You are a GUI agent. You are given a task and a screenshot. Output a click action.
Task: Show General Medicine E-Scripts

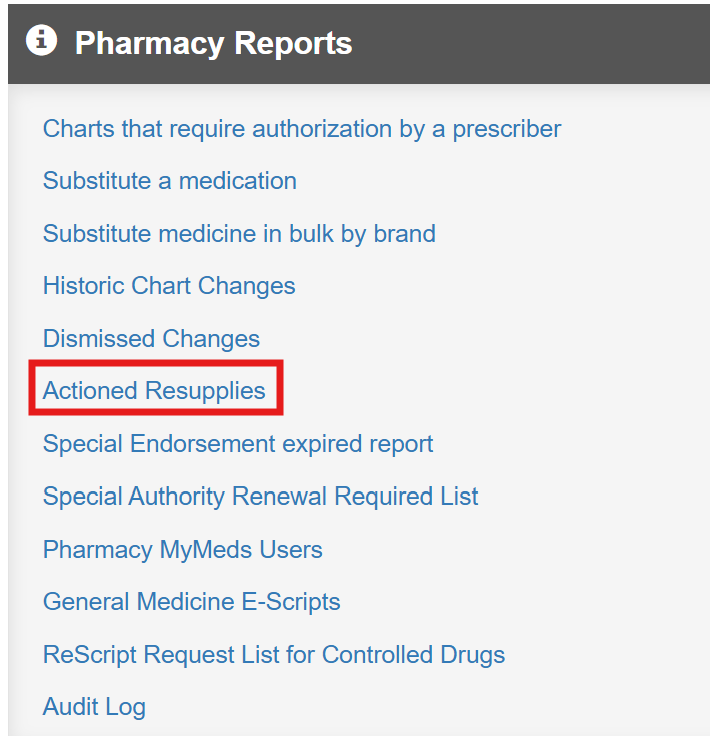(x=191, y=602)
